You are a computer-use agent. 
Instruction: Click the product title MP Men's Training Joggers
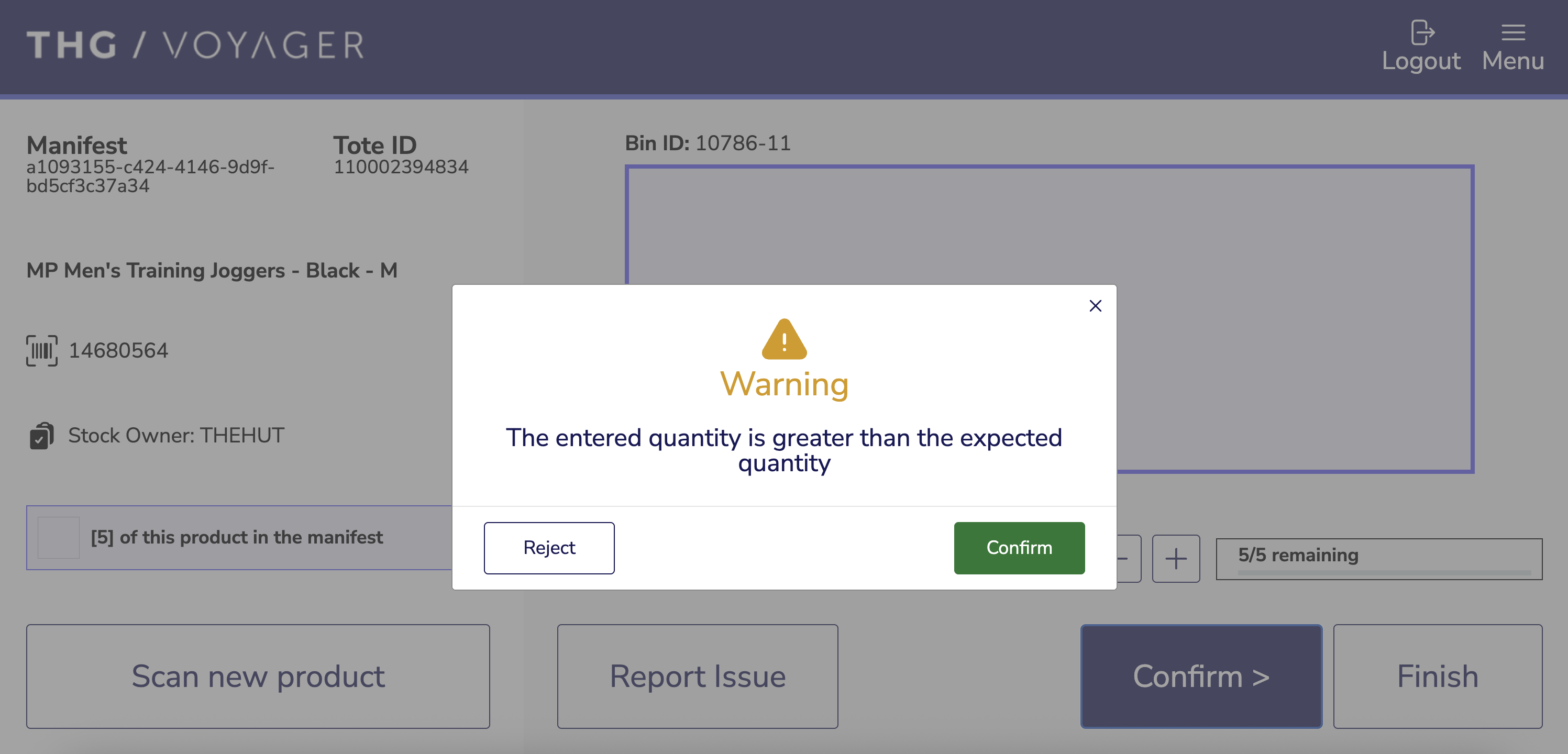click(x=212, y=270)
